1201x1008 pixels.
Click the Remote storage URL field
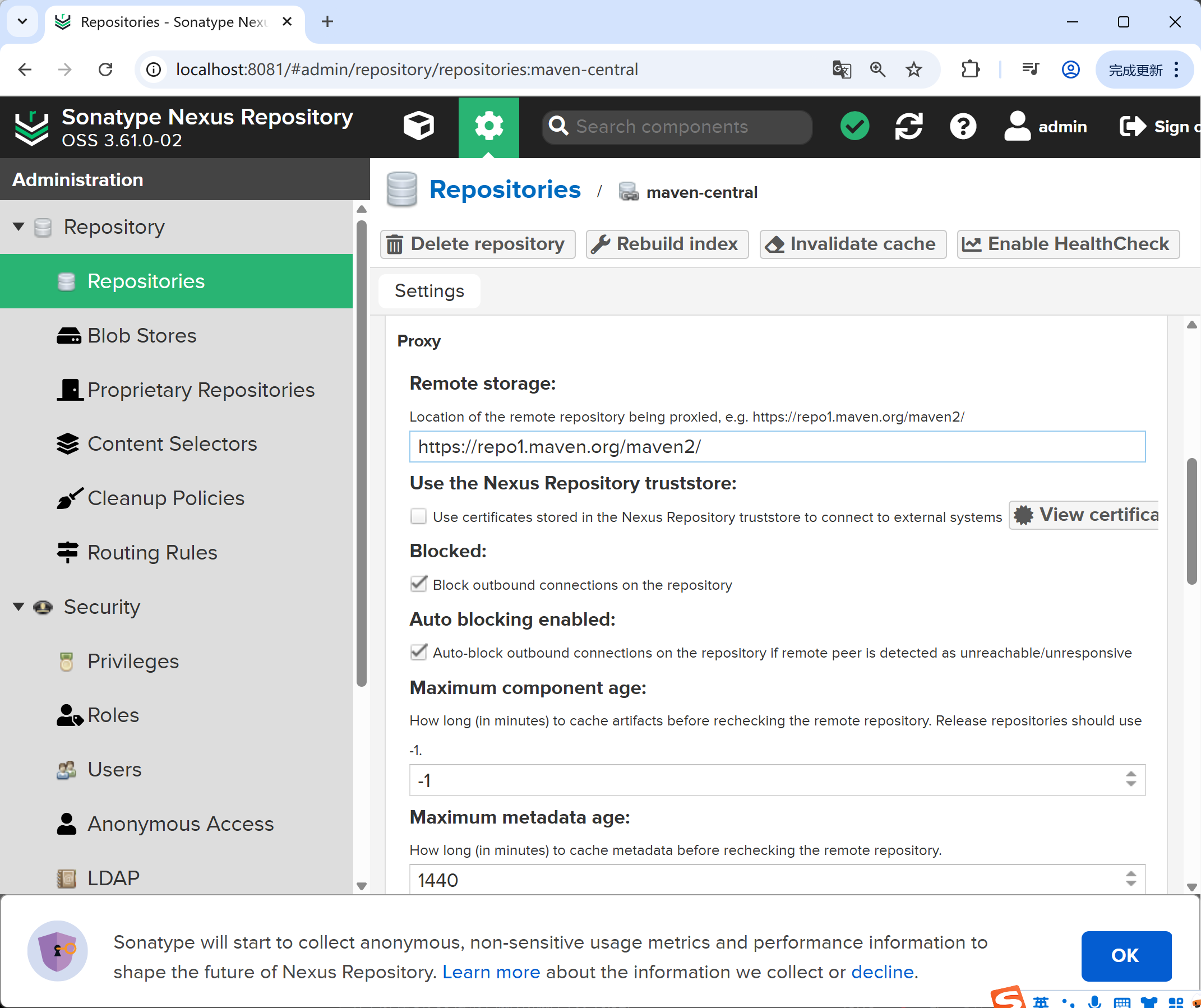777,447
